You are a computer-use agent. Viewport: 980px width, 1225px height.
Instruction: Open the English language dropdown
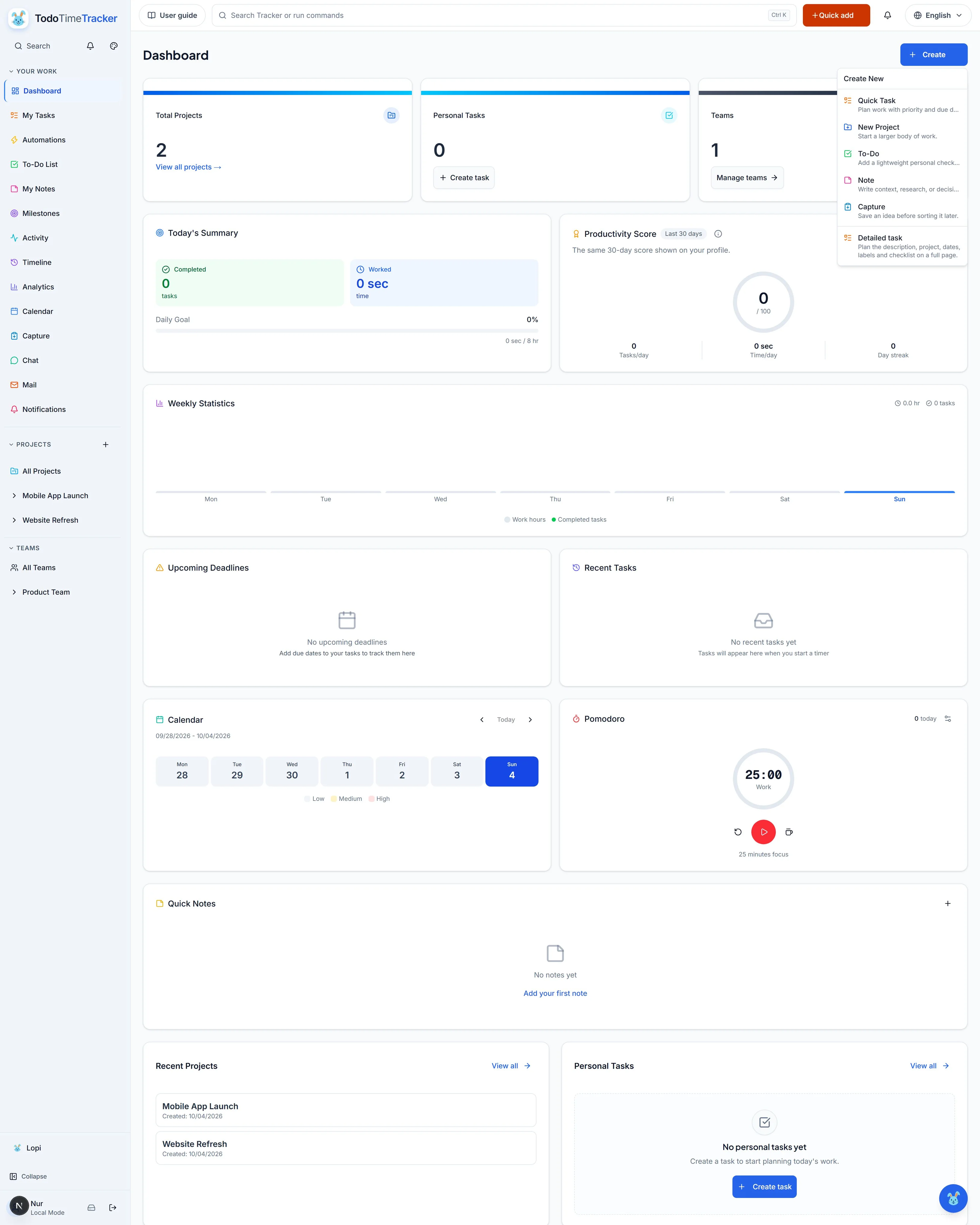[x=938, y=15]
